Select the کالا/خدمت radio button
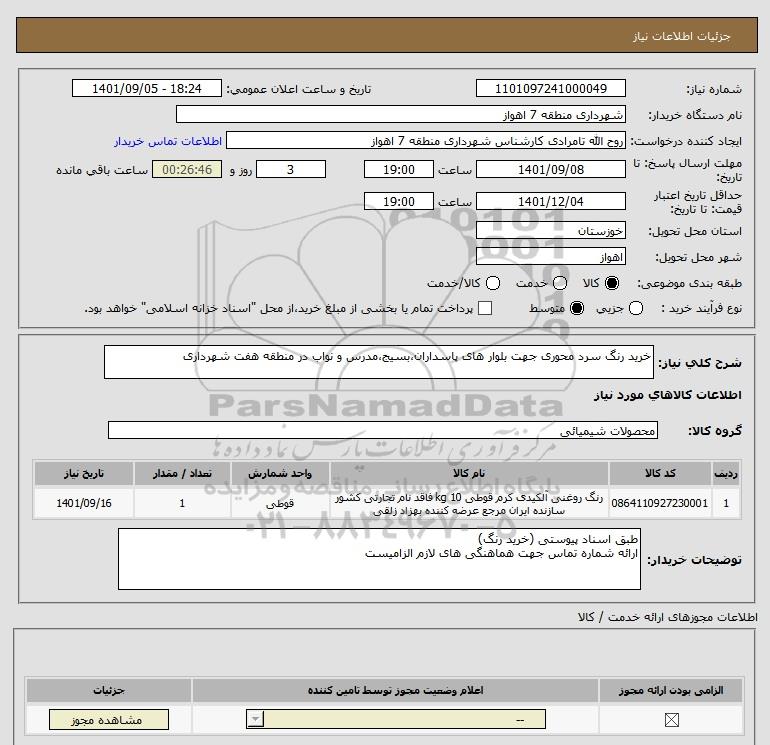 pos(493,283)
